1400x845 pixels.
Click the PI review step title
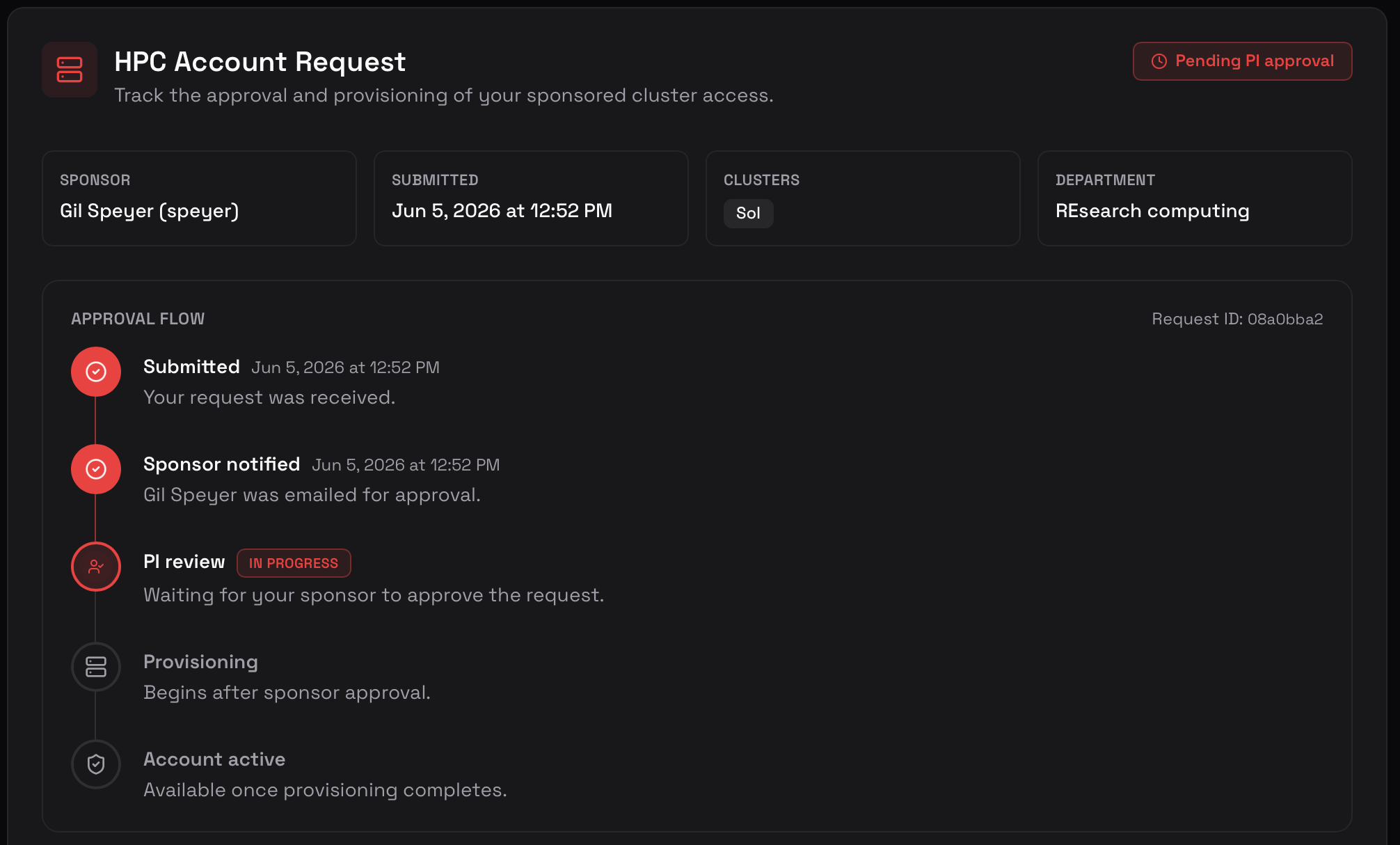pyautogui.click(x=184, y=562)
